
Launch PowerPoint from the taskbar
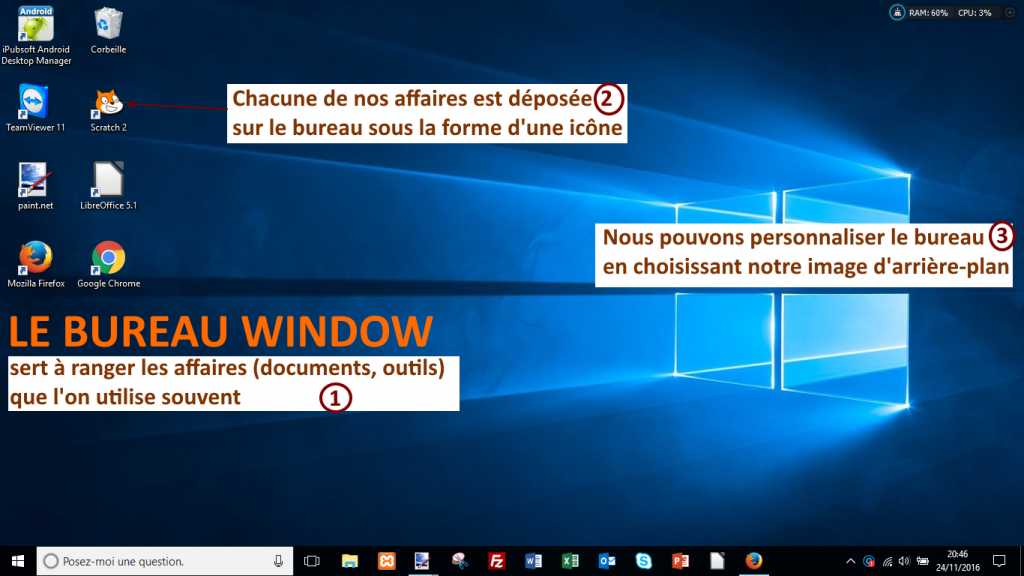[x=680, y=561]
